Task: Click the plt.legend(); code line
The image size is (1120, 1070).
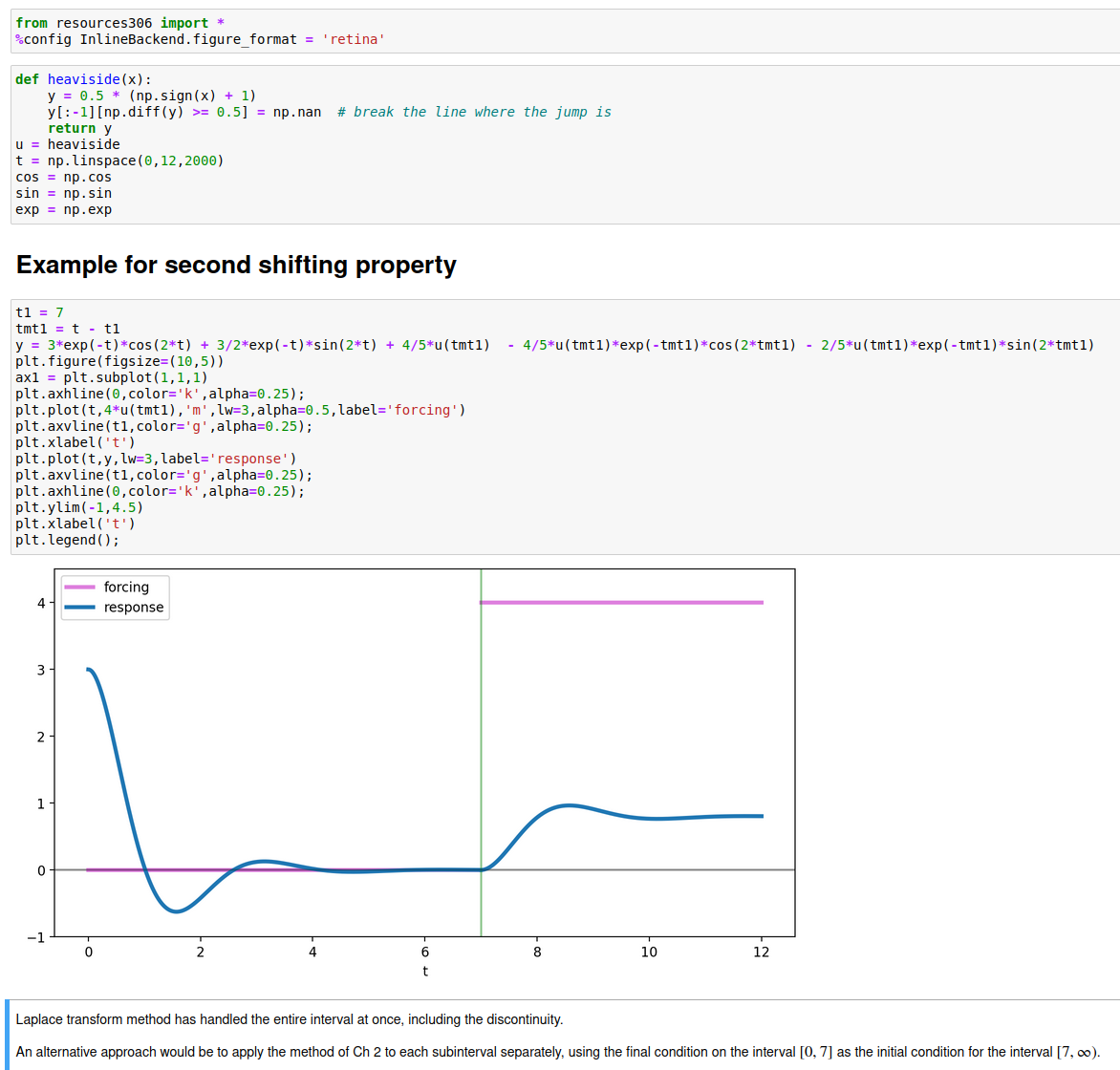Action: pyautogui.click(x=67, y=540)
